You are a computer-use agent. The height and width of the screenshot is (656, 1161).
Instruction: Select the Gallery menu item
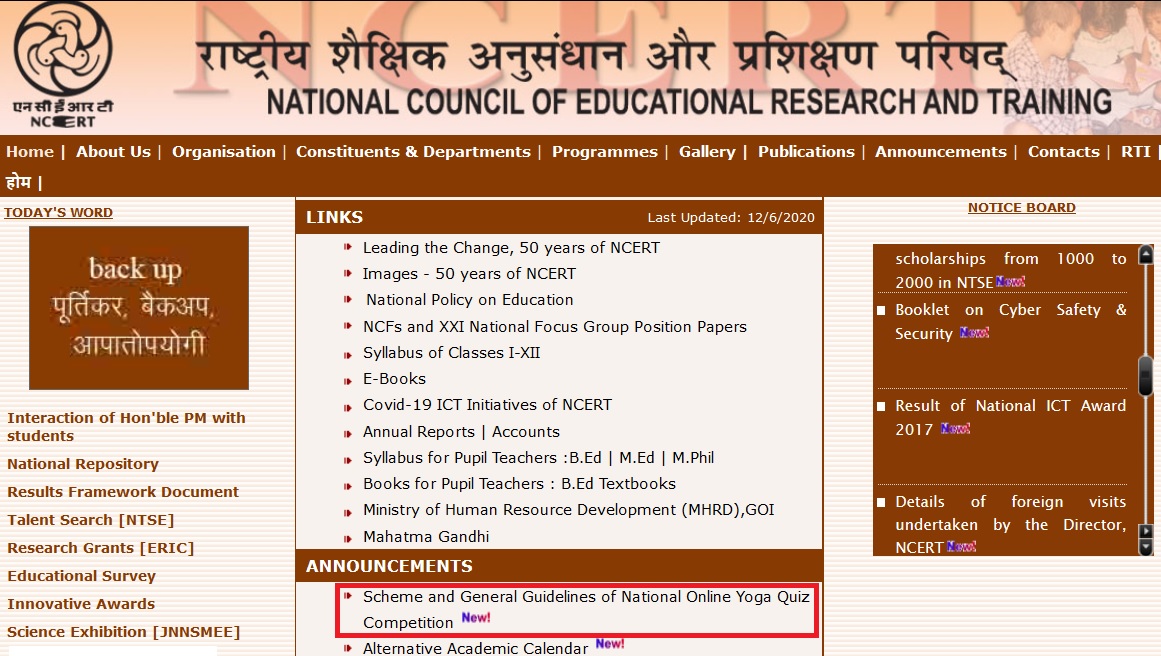(x=706, y=152)
